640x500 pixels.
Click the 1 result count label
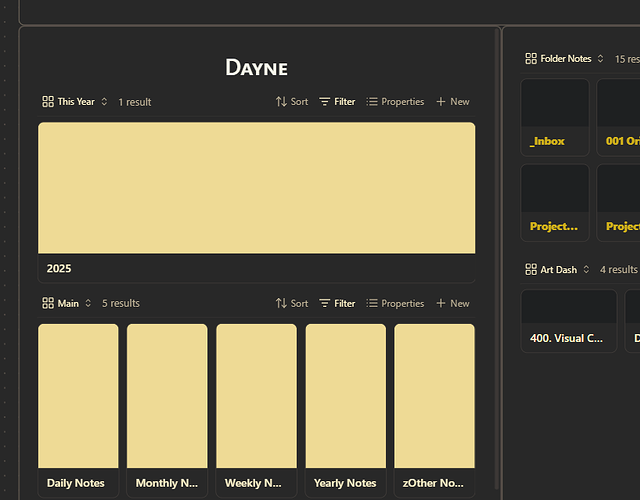pos(135,102)
